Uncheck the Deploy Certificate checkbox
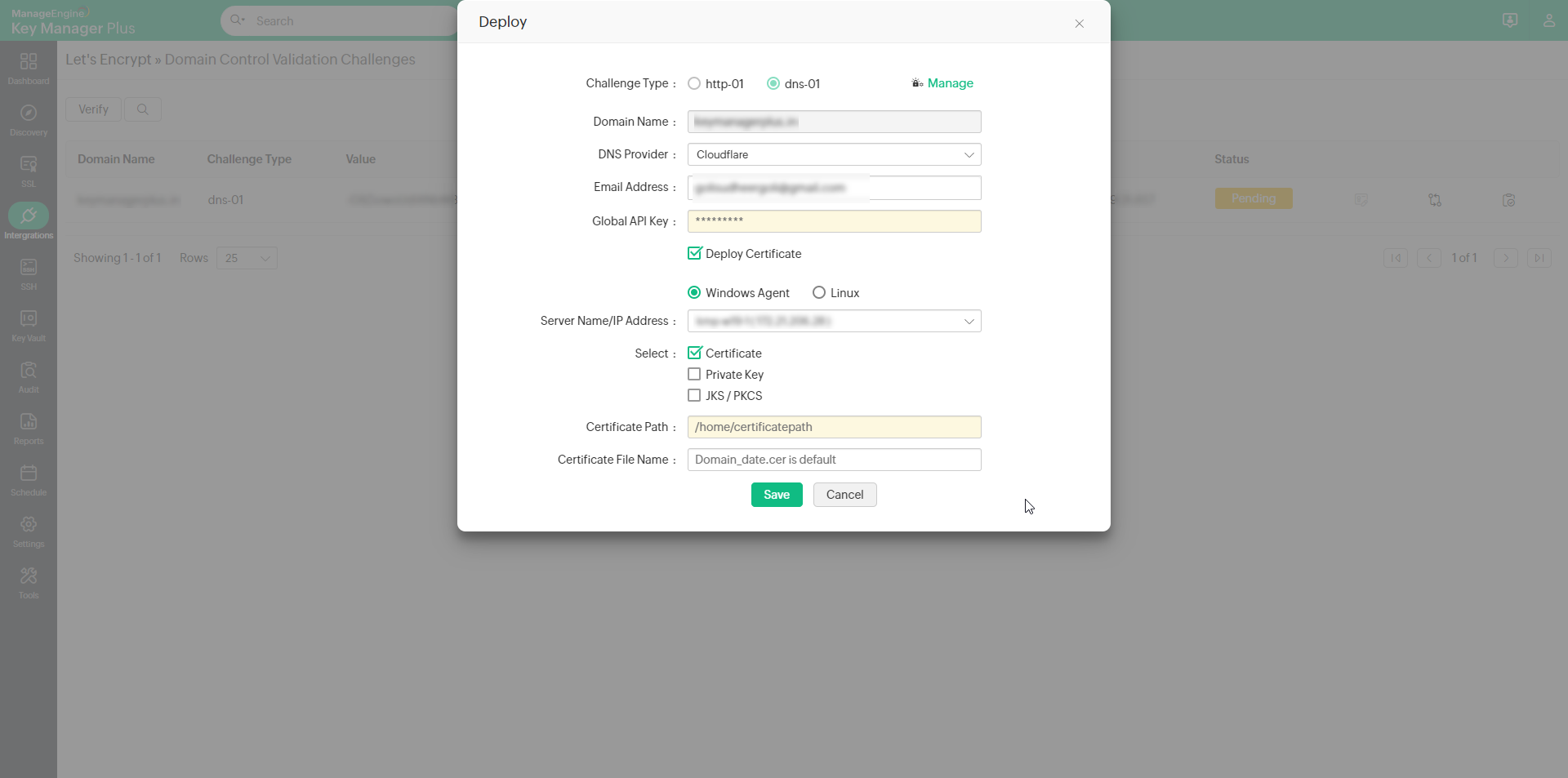Viewport: 1568px width, 778px height. [x=694, y=254]
